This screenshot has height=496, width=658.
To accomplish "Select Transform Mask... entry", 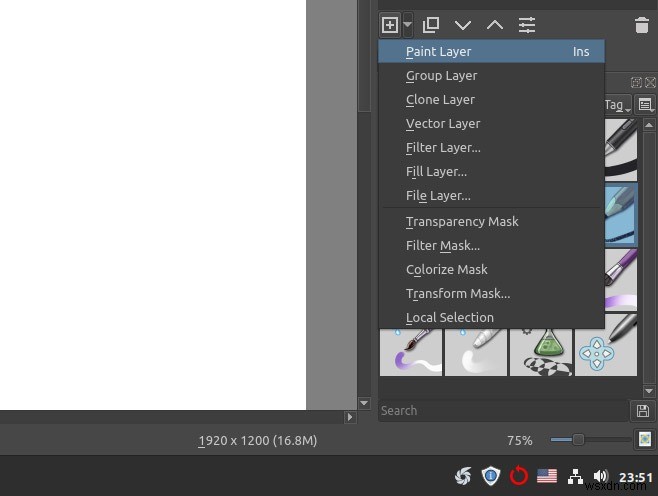I will pyautogui.click(x=491, y=293).
